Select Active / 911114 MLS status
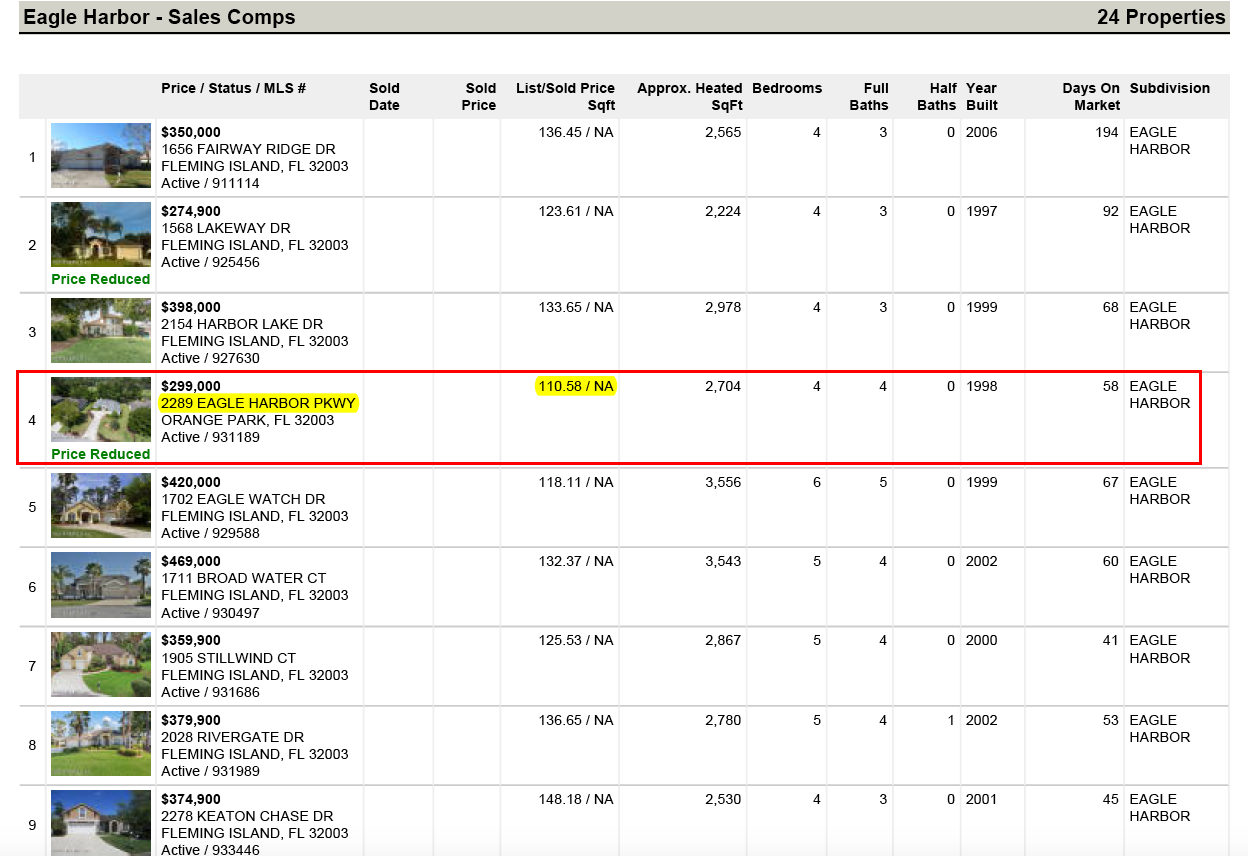This screenshot has height=856, width=1248. pyautogui.click(x=210, y=183)
